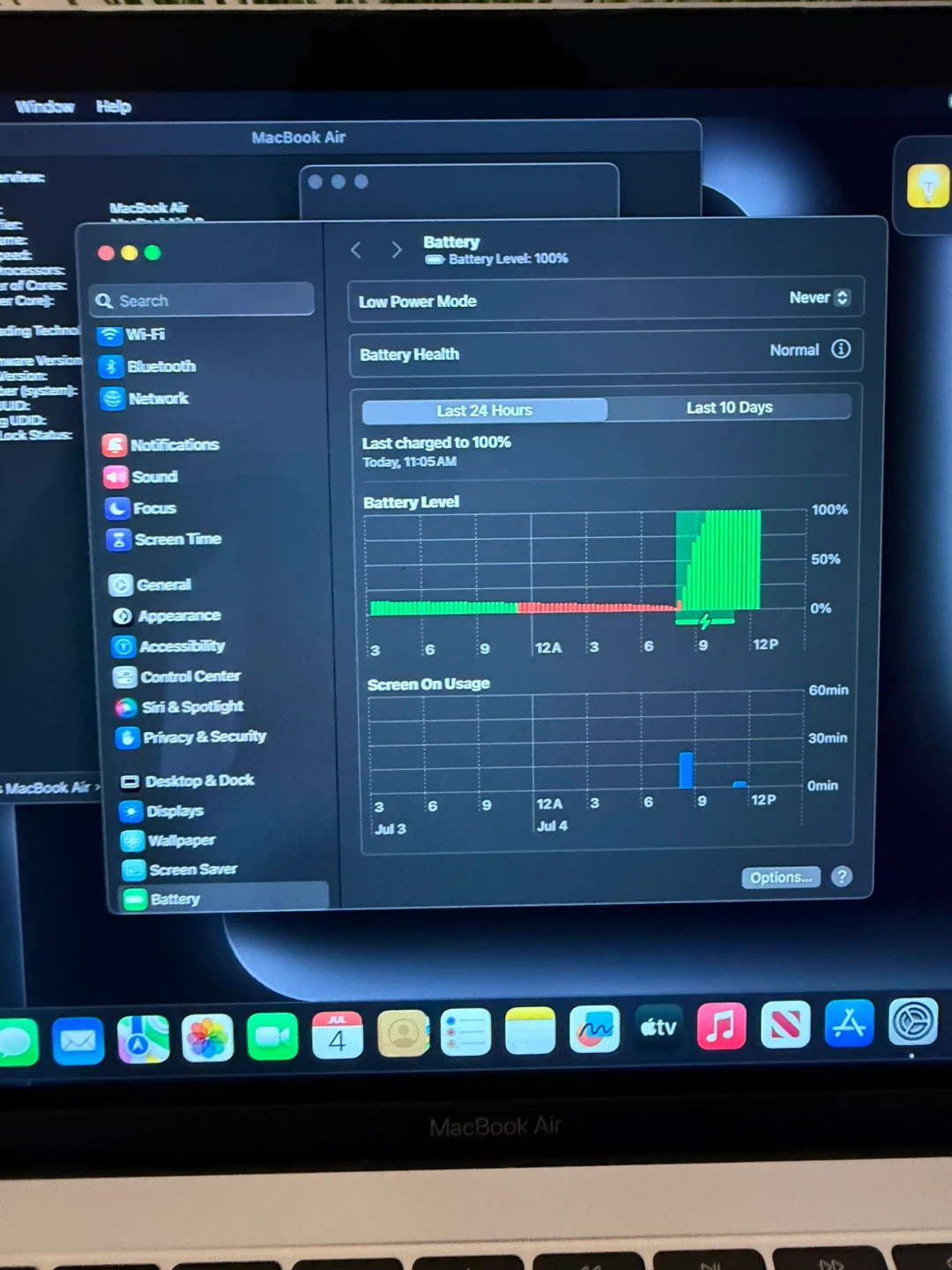Screen dimensions: 952x1270
Task: Click the 'Screen On Usage' heading
Action: [x=428, y=684]
